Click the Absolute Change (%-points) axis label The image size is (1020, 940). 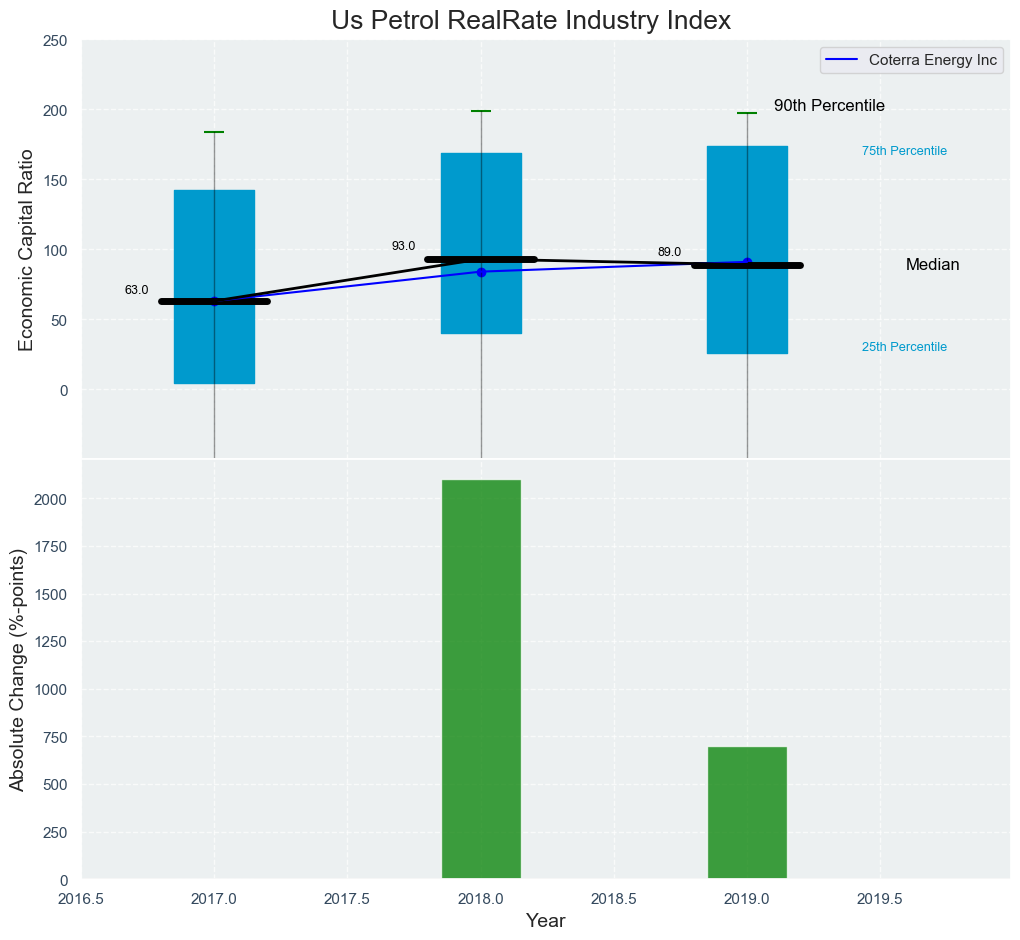[x=17, y=669]
